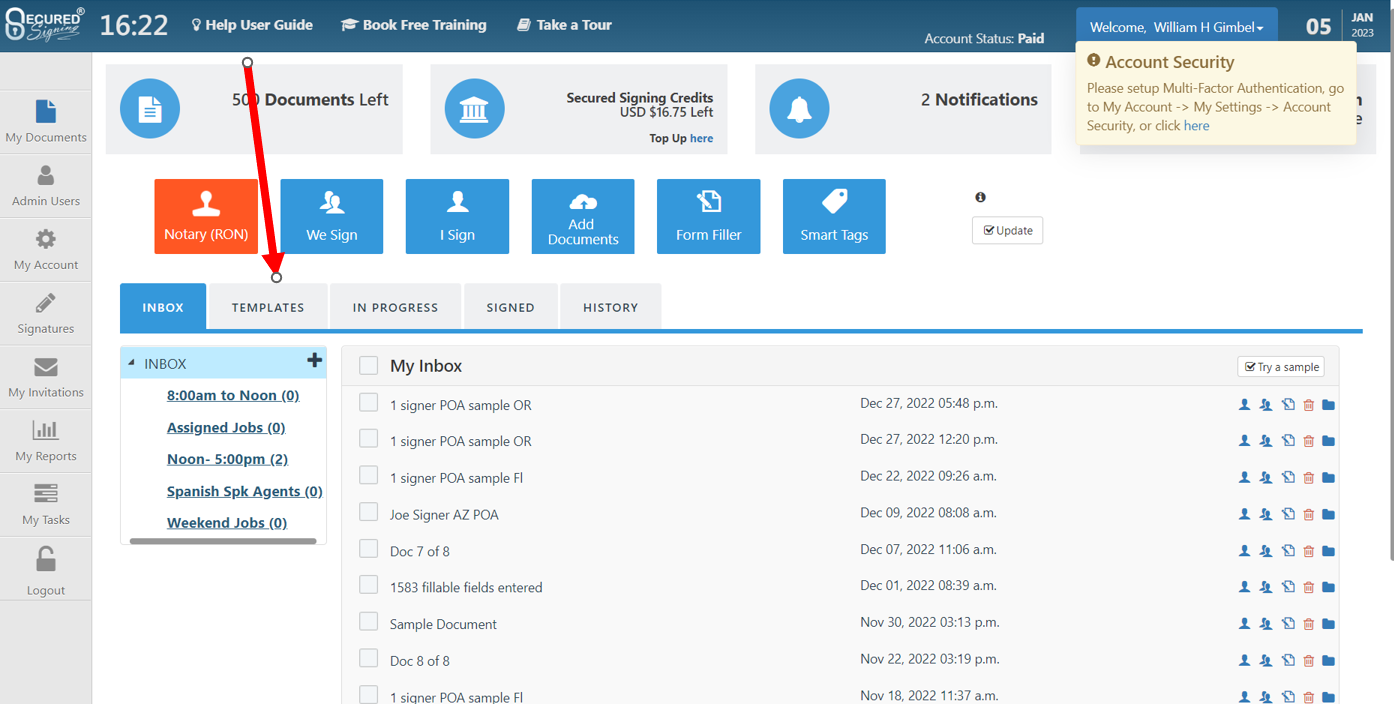Open the Weekend Jobs (0) folder

tap(227, 523)
